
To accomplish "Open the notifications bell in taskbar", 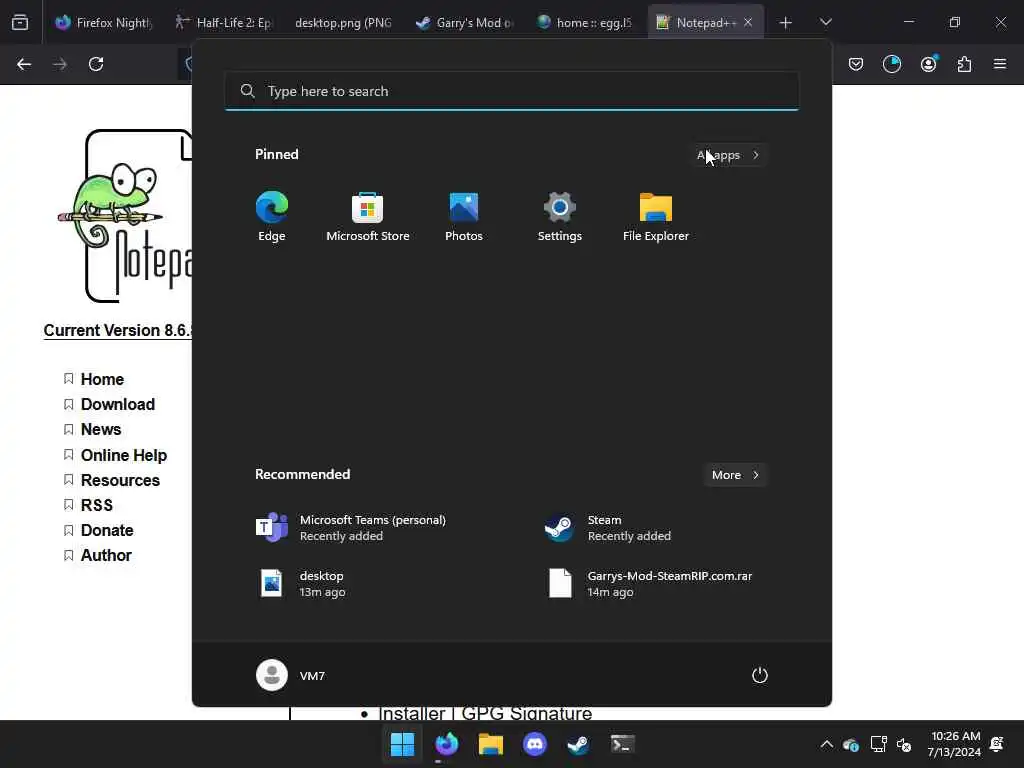I will tap(997, 744).
